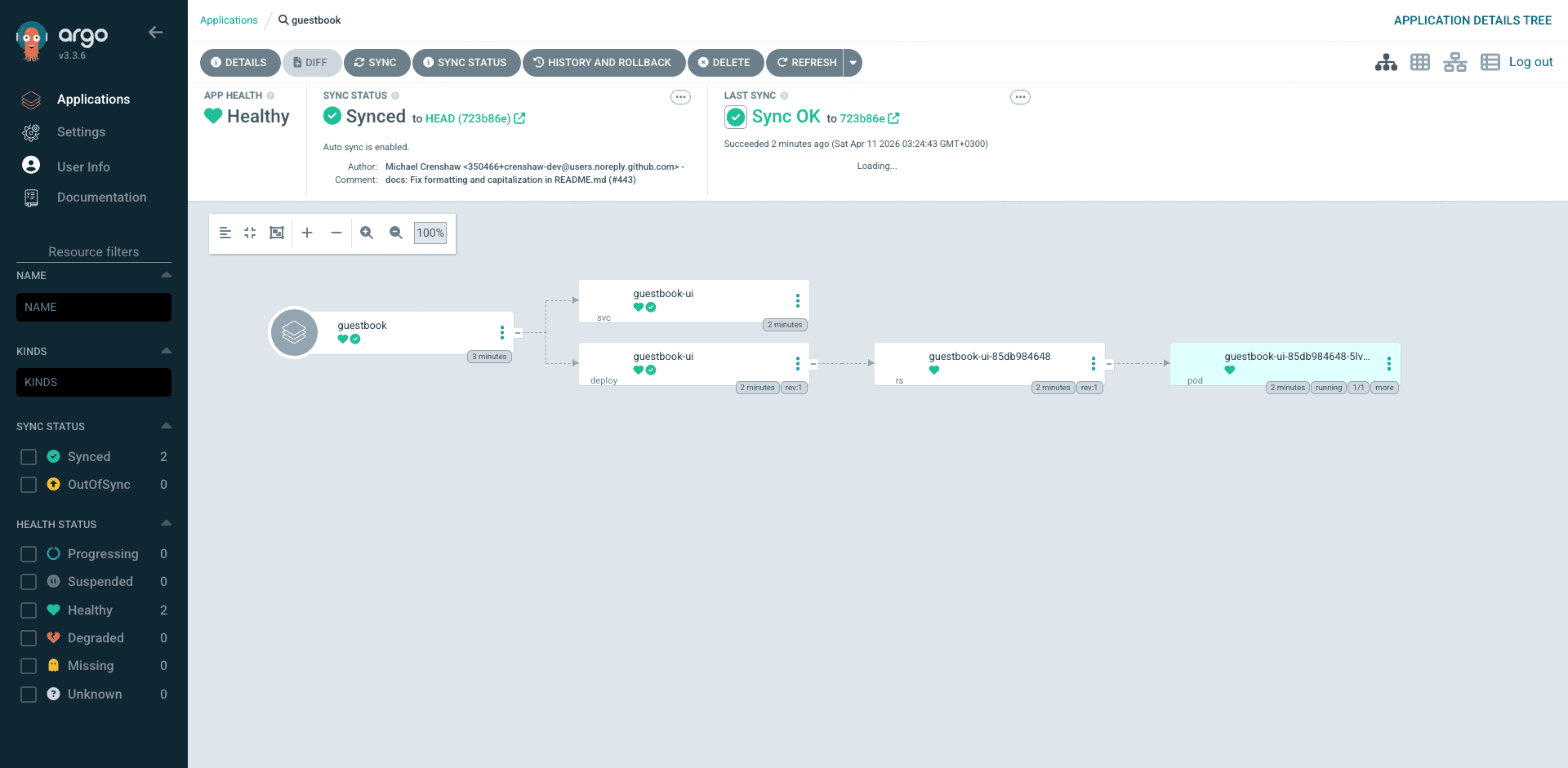Check the Synced sync status filter
The image size is (1568, 768).
tap(28, 457)
